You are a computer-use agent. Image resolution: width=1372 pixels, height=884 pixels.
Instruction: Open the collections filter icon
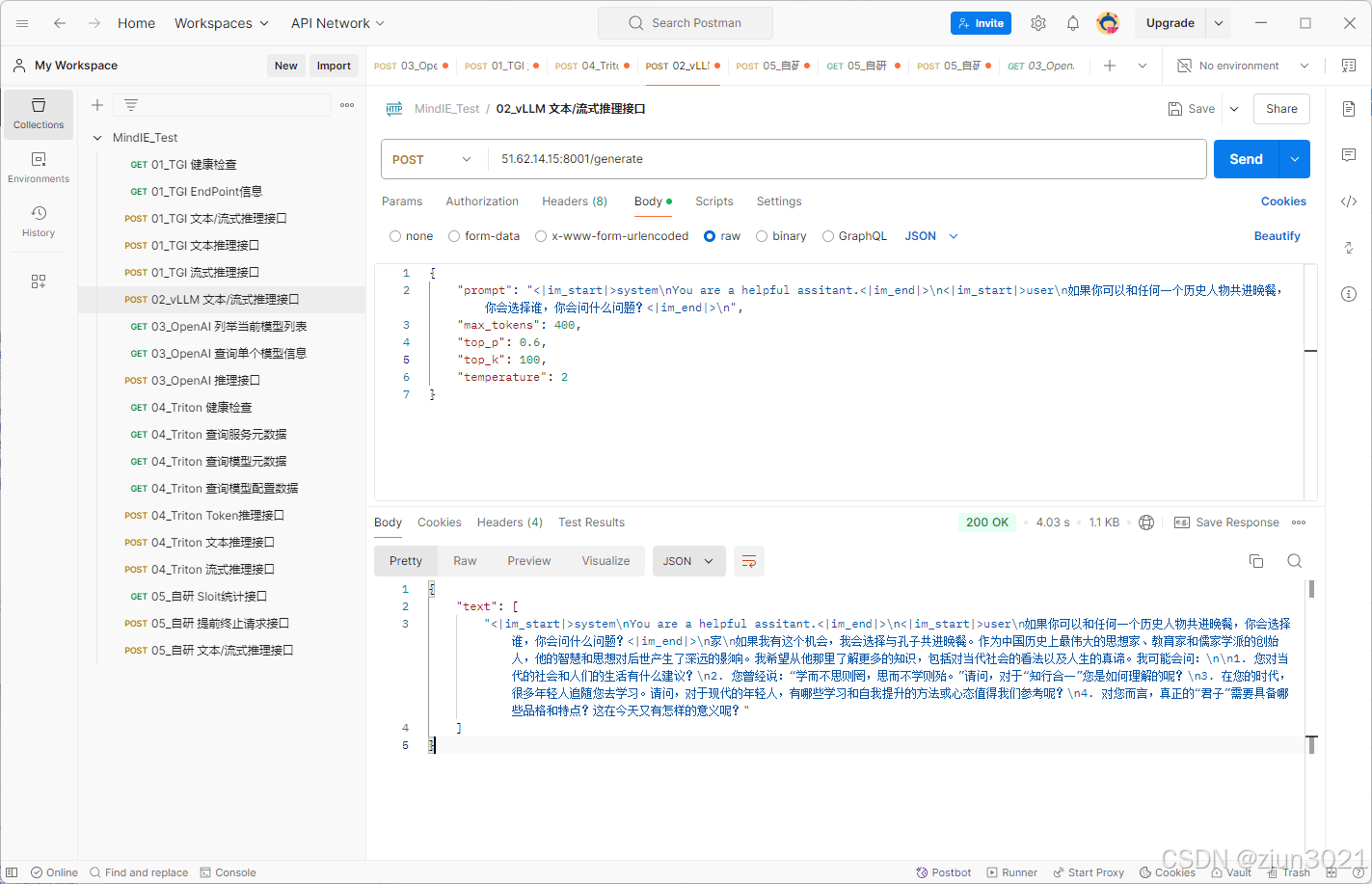click(x=131, y=105)
